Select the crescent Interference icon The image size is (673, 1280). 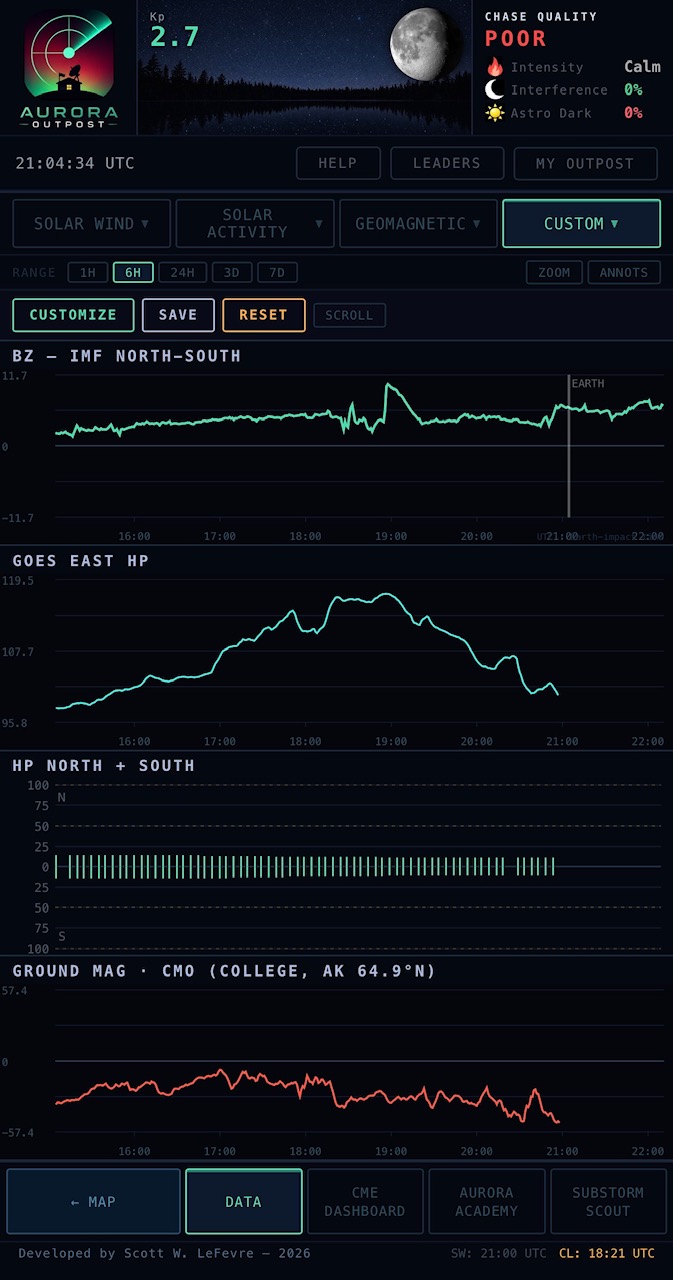[495, 90]
